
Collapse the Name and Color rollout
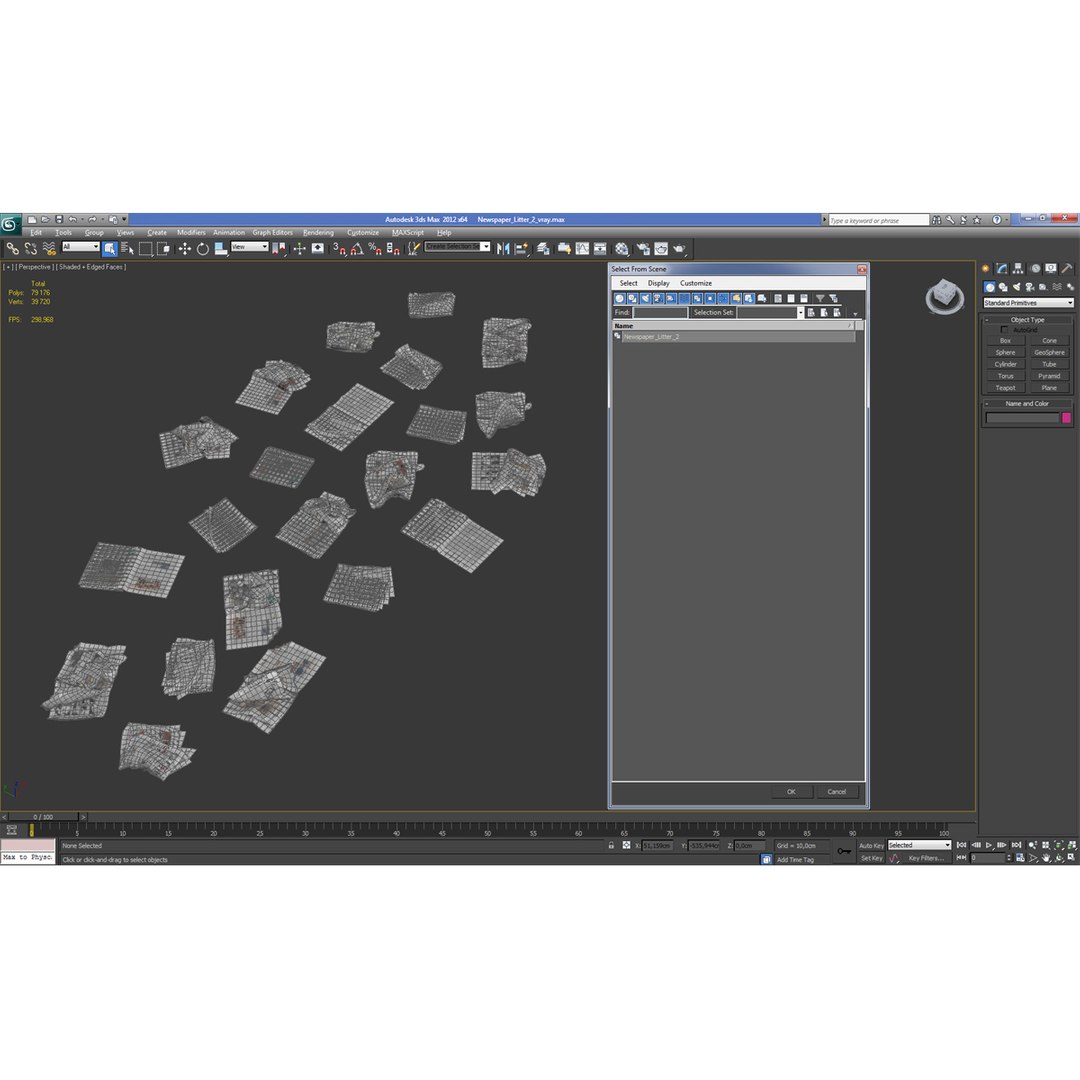tap(1027, 404)
